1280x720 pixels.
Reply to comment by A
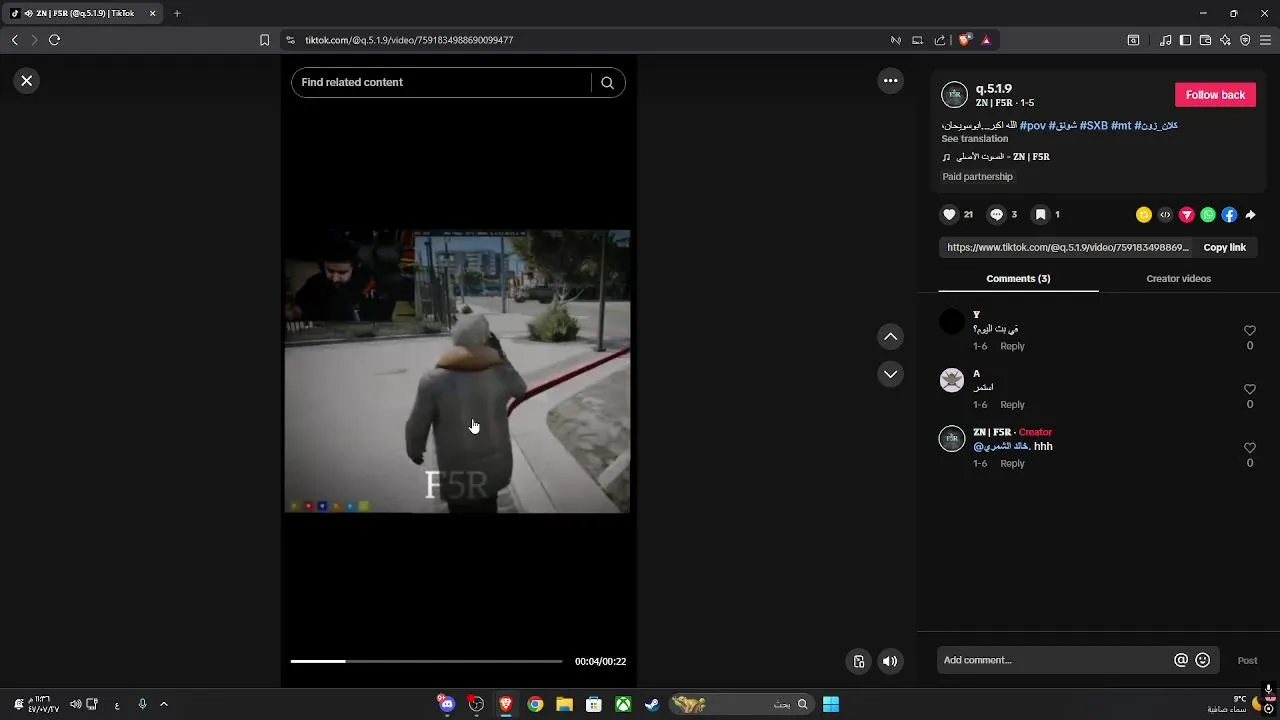click(1012, 405)
